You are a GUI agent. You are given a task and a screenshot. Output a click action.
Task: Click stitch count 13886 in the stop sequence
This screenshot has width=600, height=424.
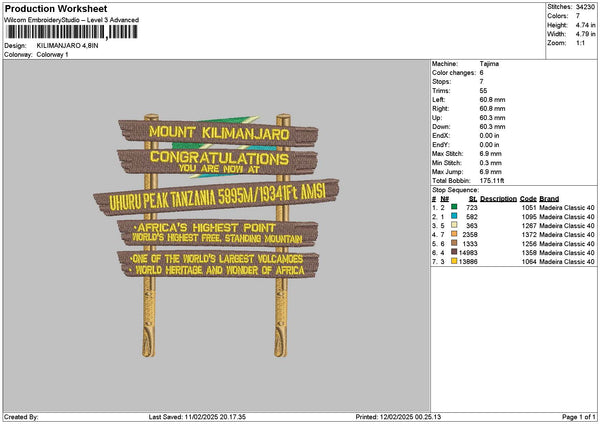[x=468, y=261]
